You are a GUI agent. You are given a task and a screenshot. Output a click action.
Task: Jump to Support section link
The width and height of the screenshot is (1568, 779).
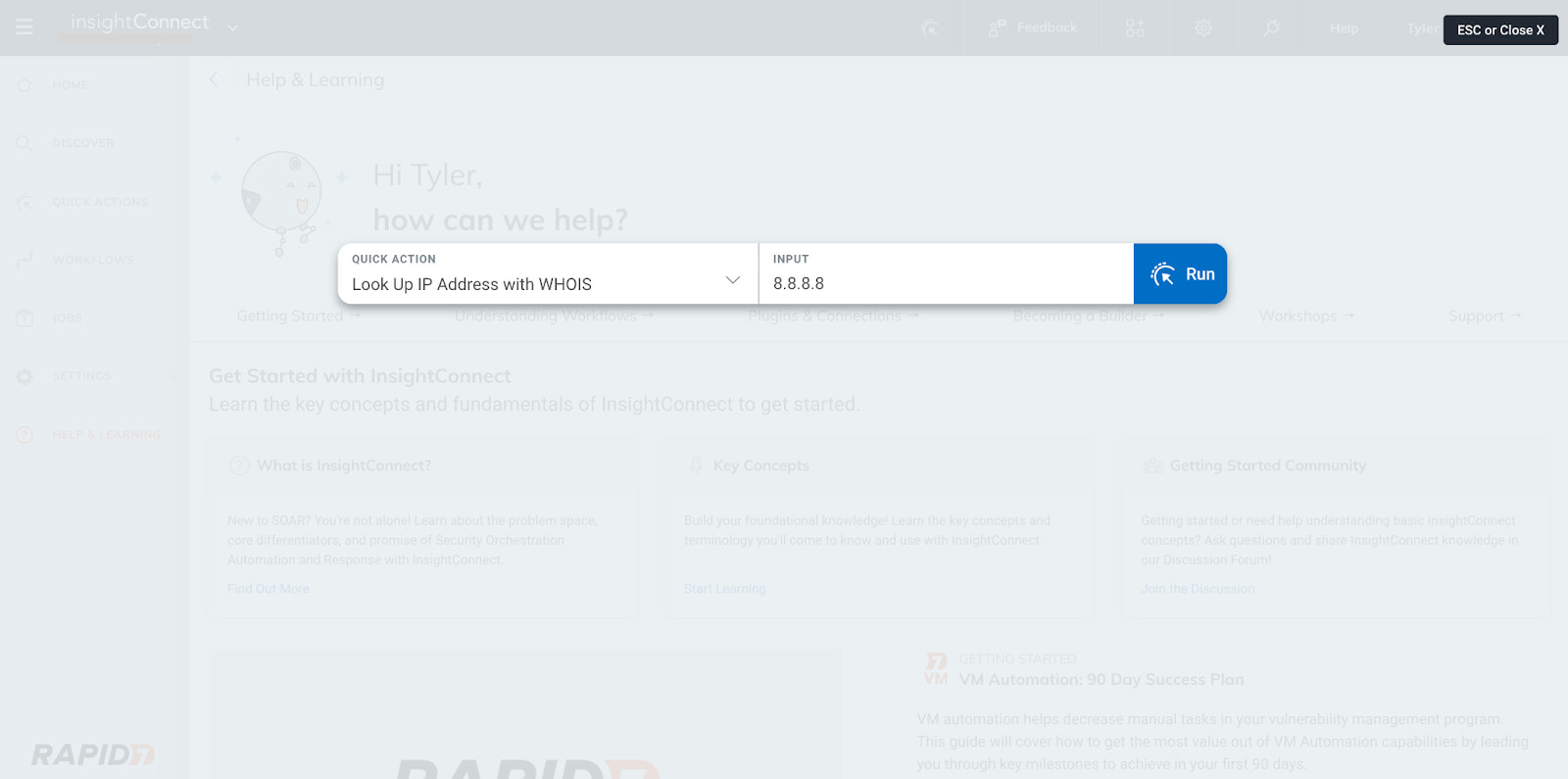pyautogui.click(x=1485, y=316)
